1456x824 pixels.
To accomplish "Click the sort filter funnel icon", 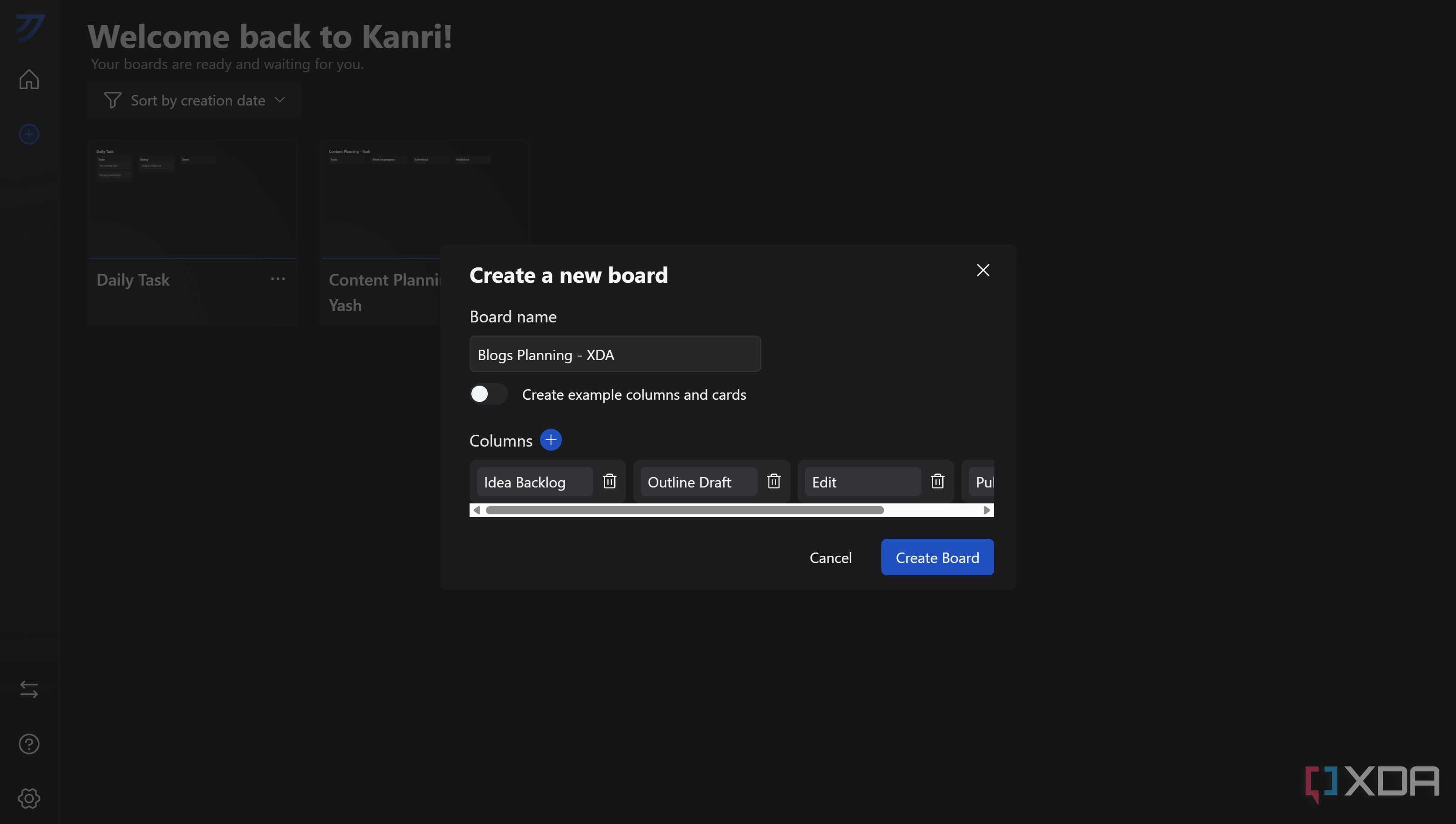I will click(112, 100).
